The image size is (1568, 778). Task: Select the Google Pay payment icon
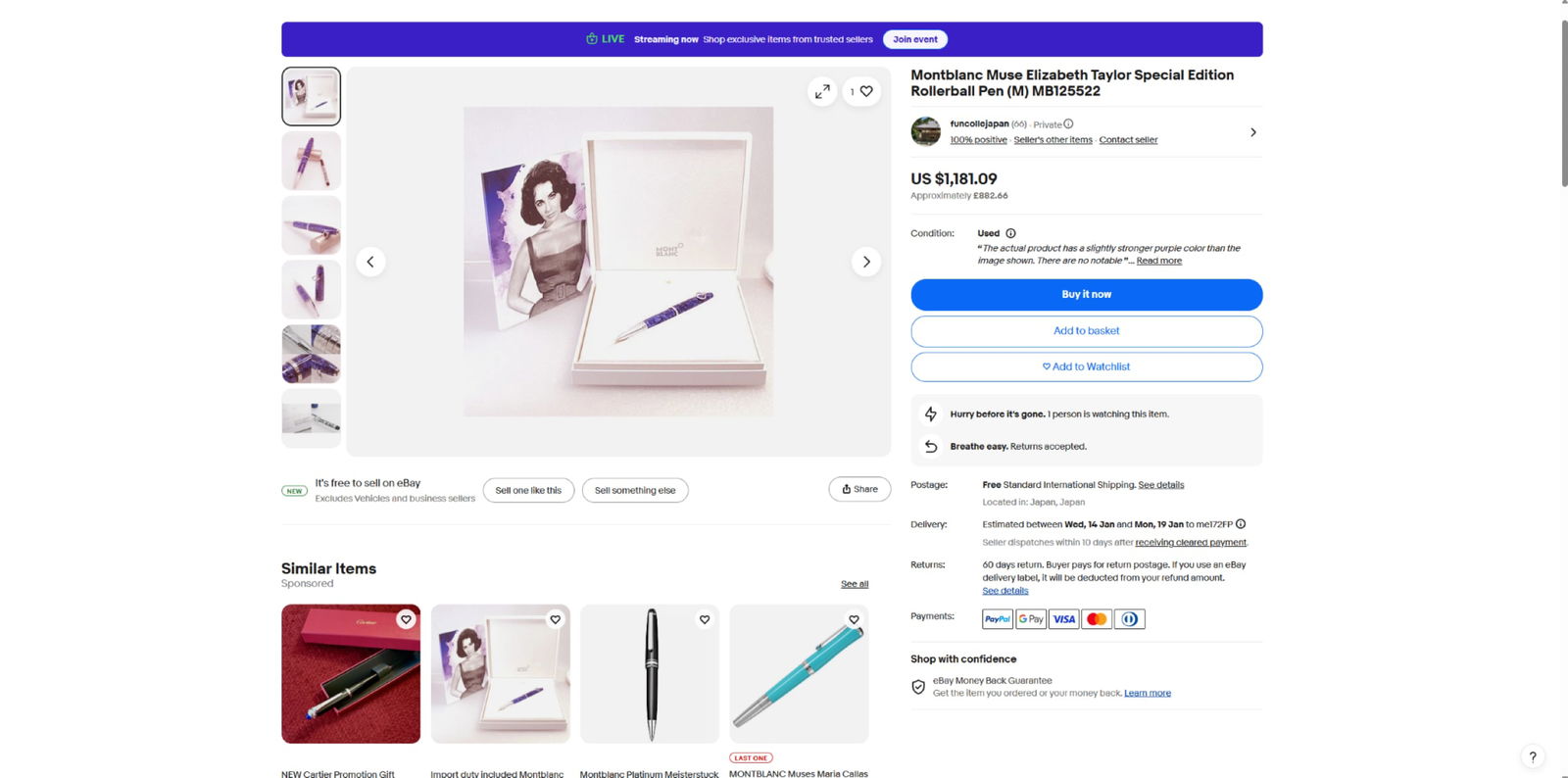(x=1030, y=618)
